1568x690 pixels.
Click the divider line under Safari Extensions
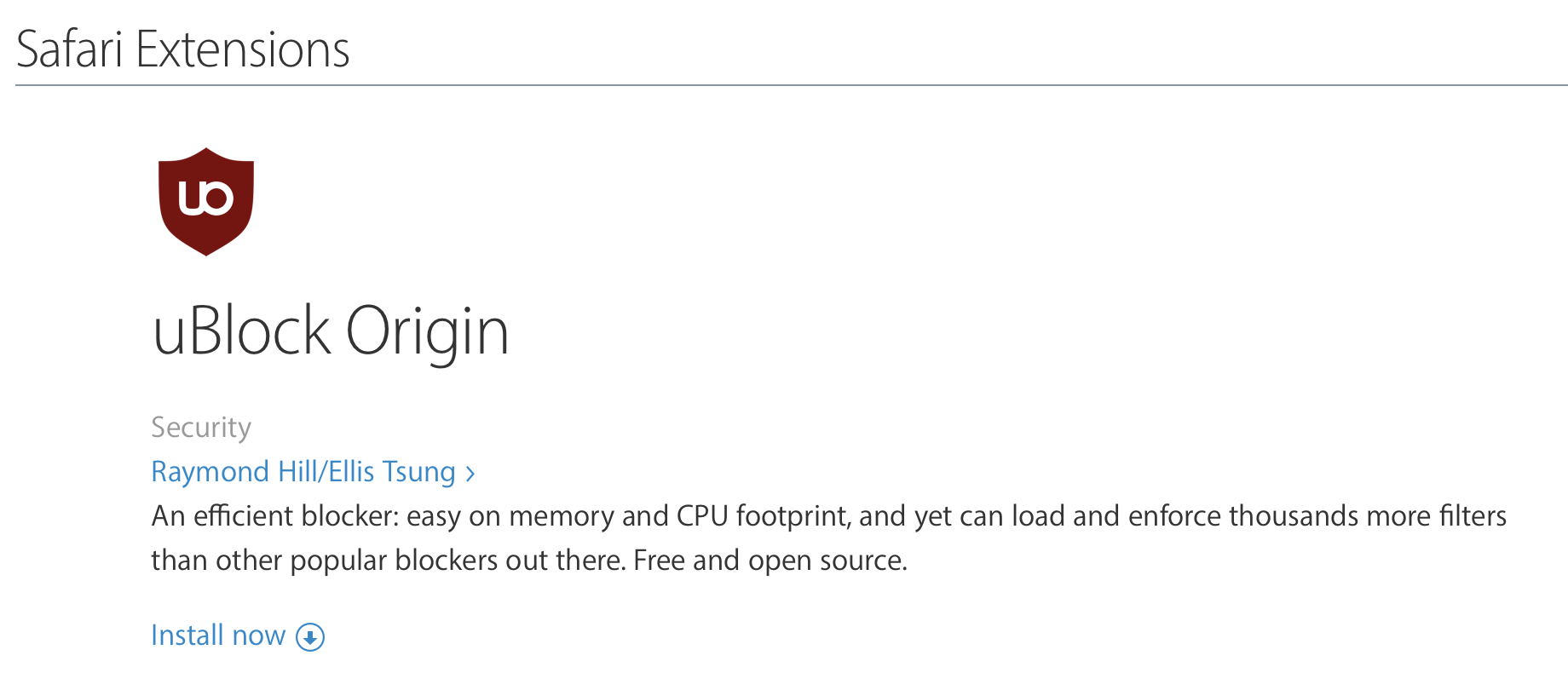(x=792, y=85)
